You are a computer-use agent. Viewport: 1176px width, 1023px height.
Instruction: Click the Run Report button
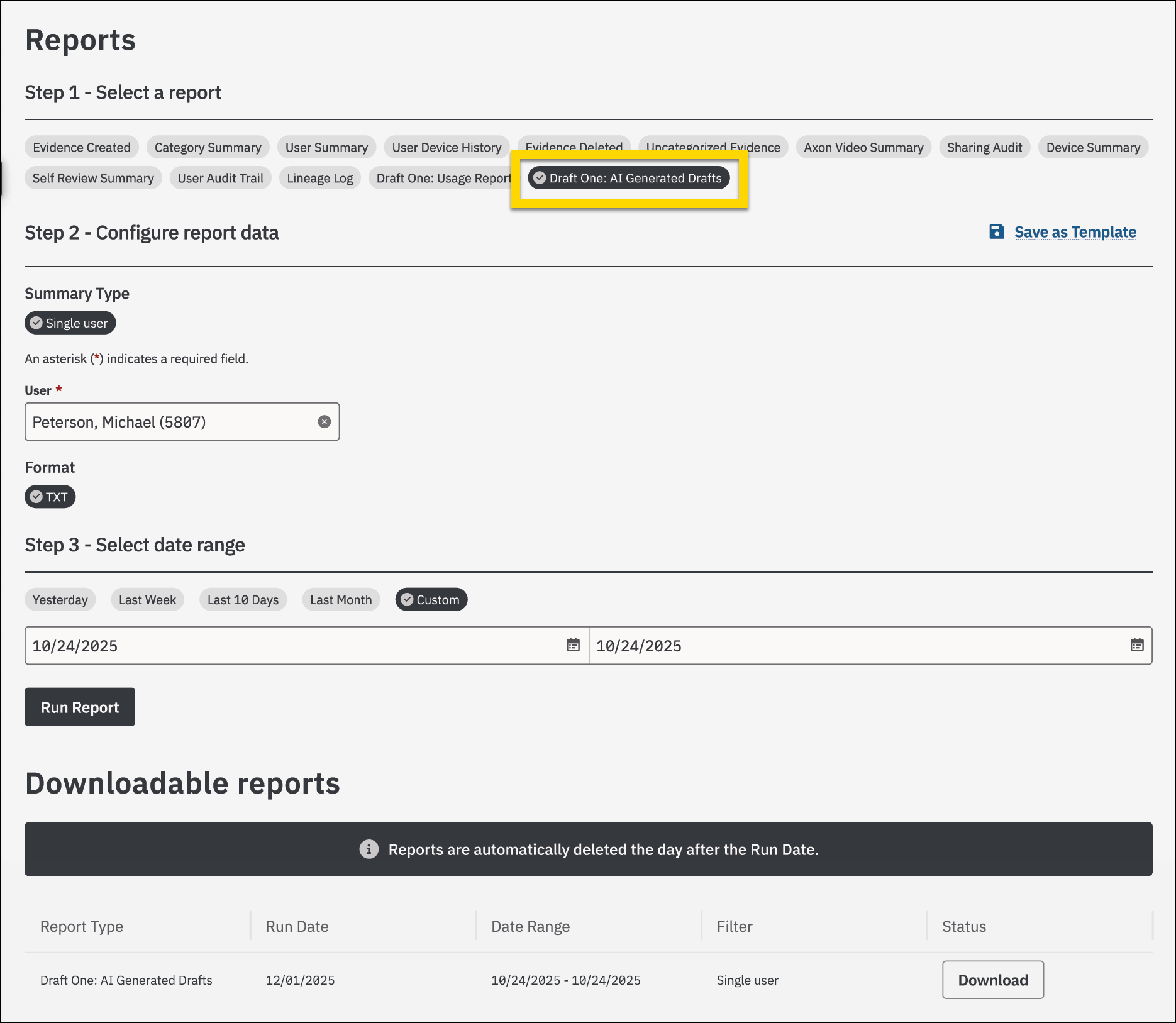click(x=80, y=707)
